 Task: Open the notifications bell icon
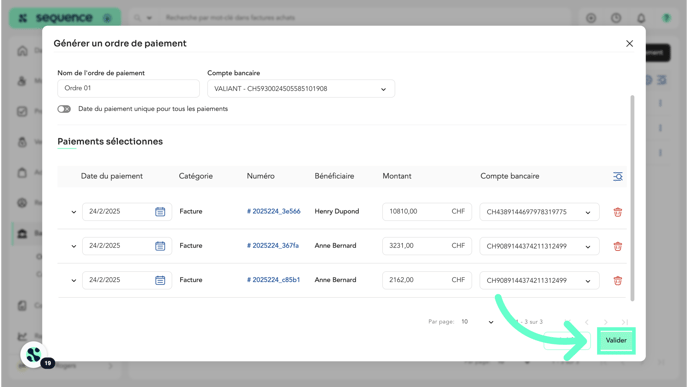tap(641, 18)
